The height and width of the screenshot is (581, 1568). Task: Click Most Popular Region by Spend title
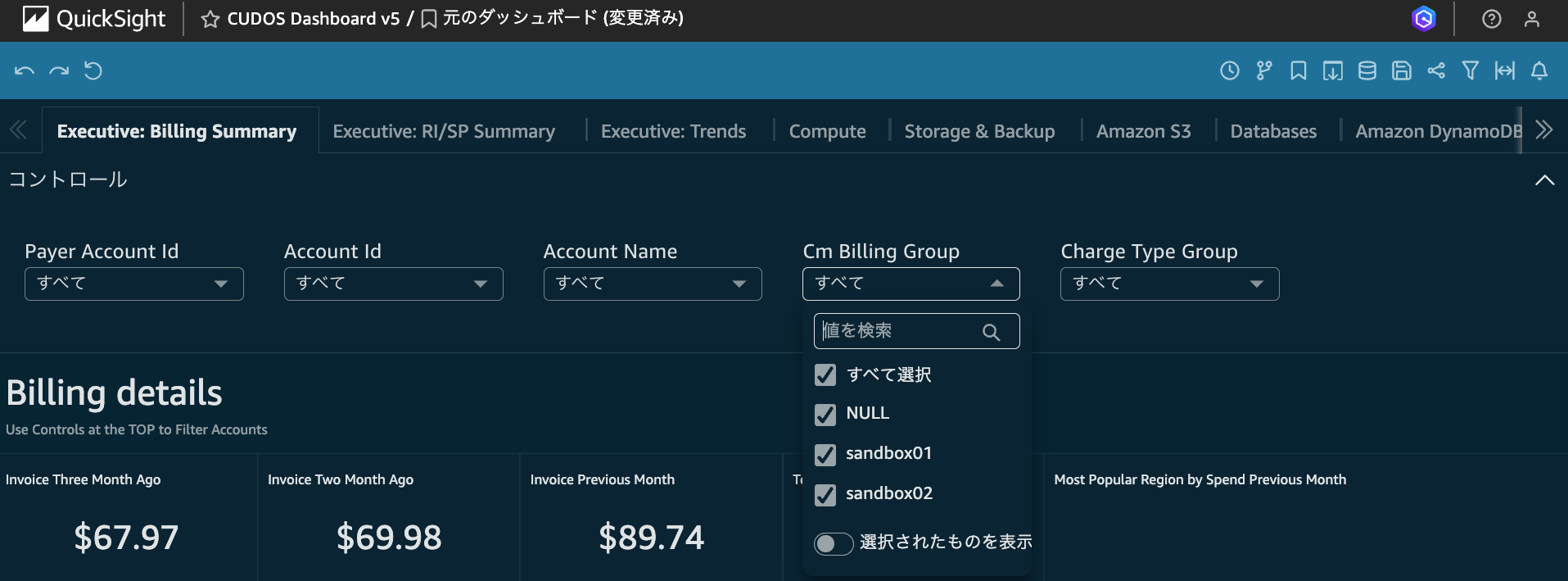(1200, 479)
